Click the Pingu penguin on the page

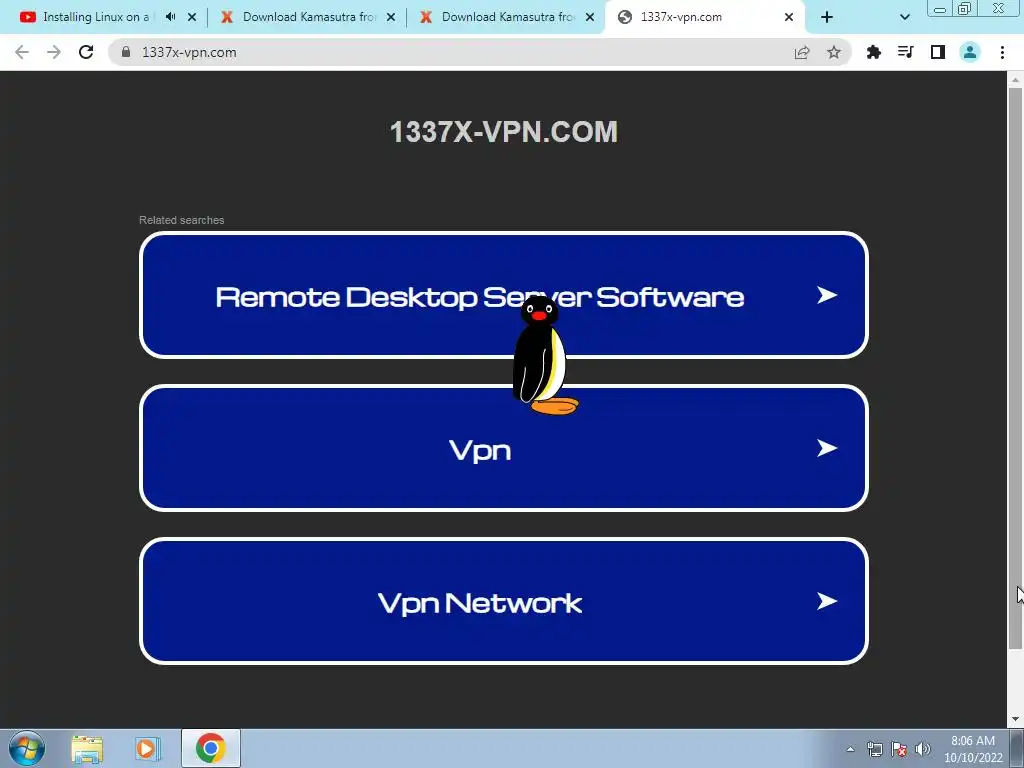tap(543, 356)
